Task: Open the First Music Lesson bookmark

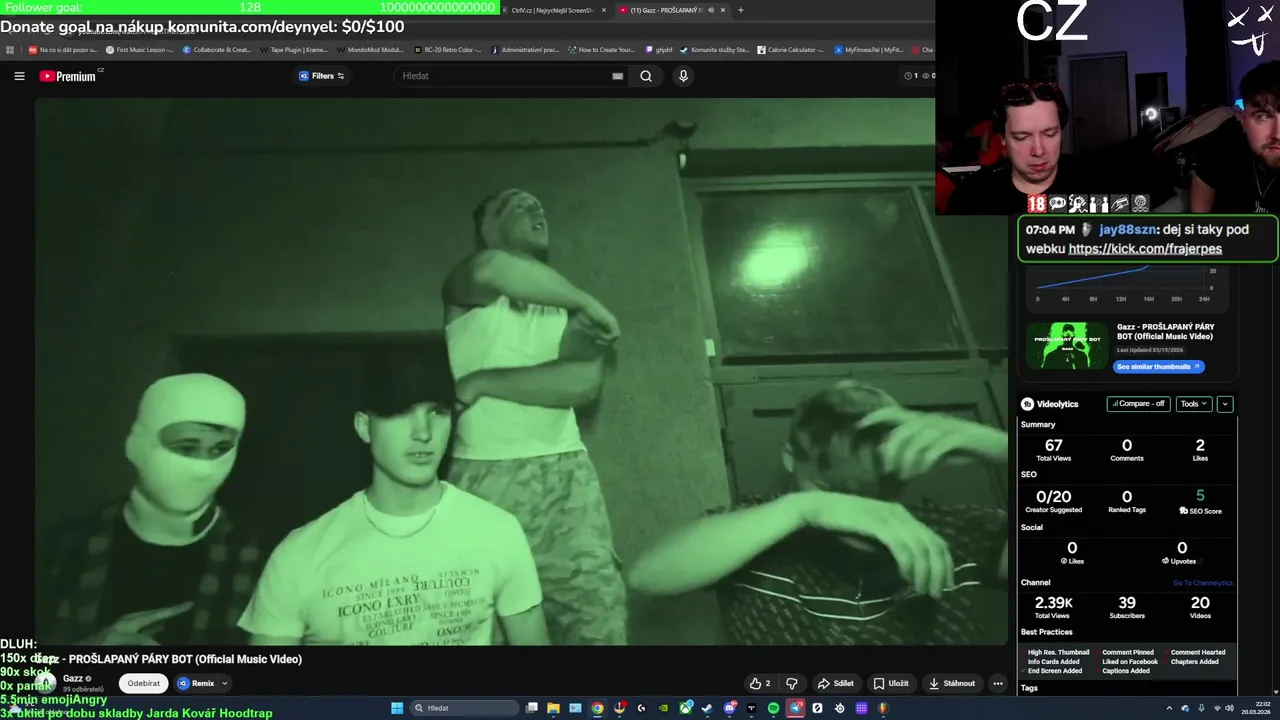Action: point(139,49)
